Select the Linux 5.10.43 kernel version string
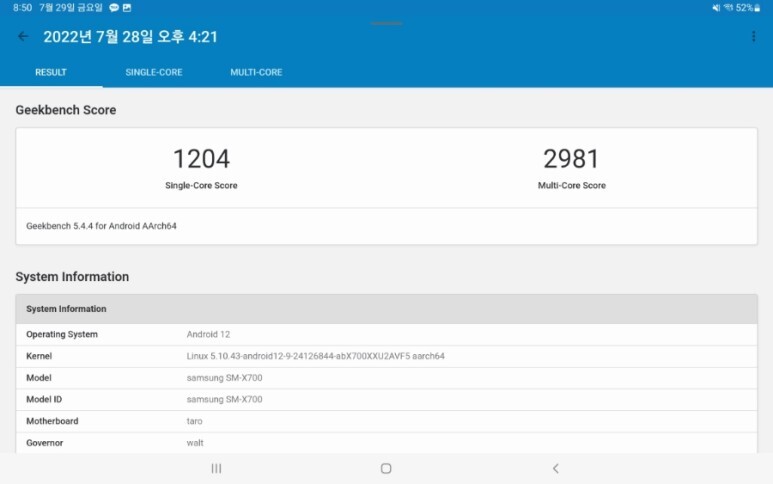This screenshot has height=484, width=773. click(316, 356)
